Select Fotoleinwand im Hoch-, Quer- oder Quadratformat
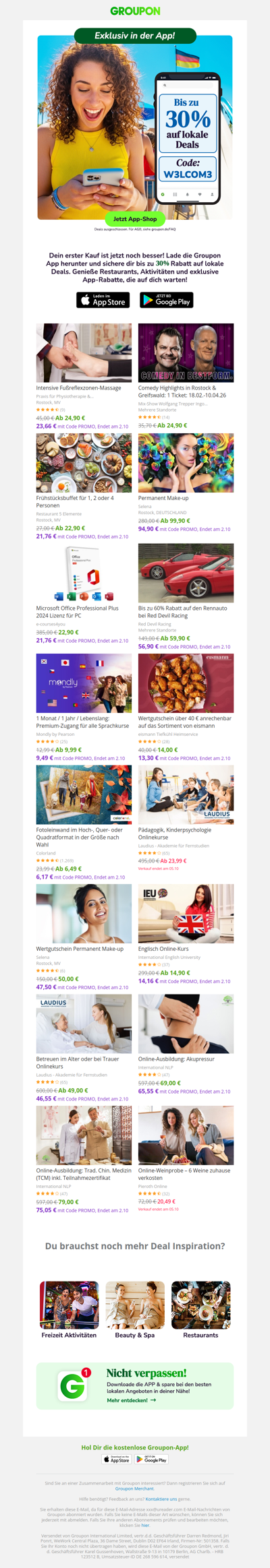270x1568 pixels. click(x=80, y=837)
